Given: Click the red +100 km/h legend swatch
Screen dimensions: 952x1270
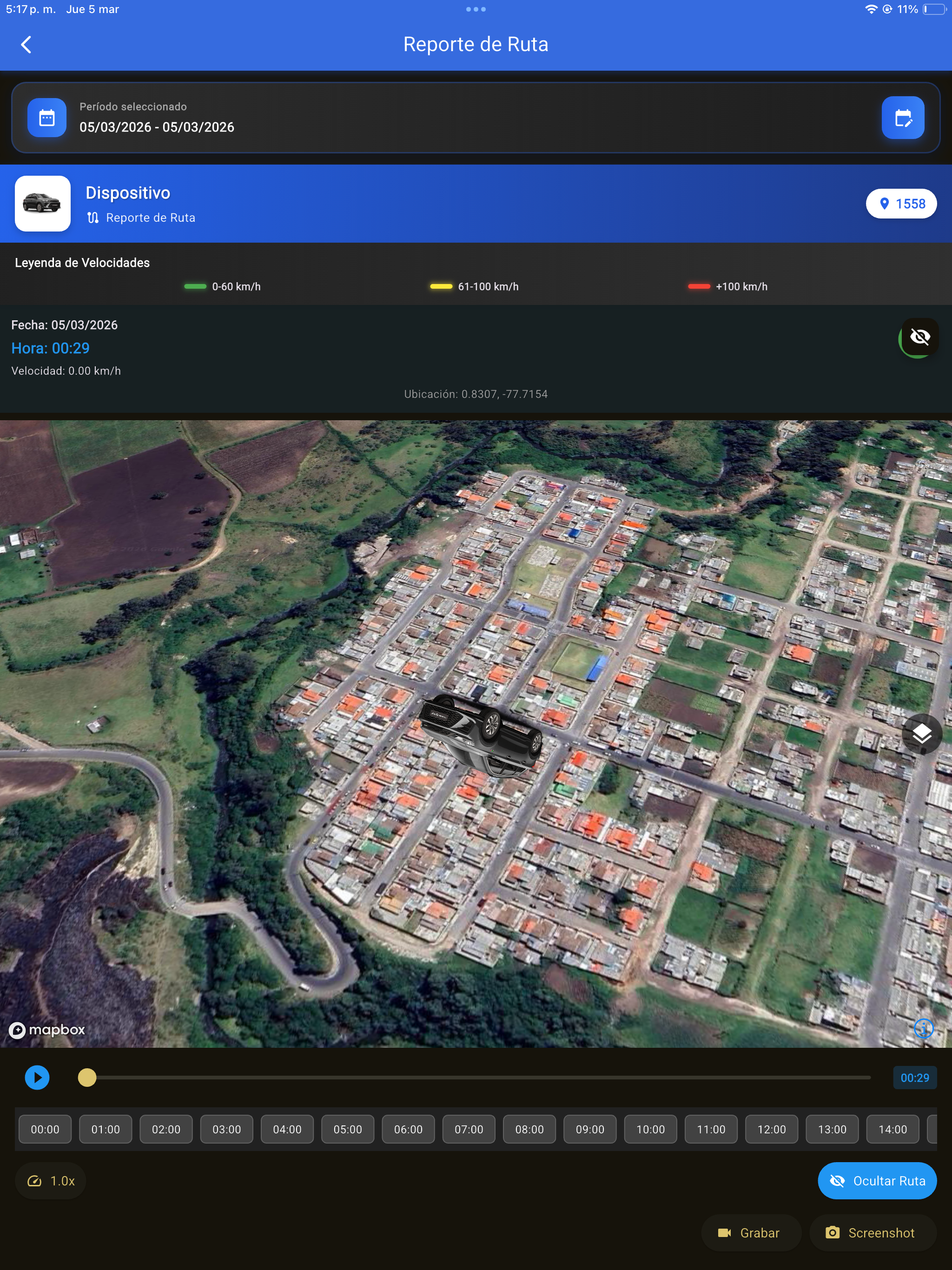Looking at the screenshot, I should (x=699, y=286).
